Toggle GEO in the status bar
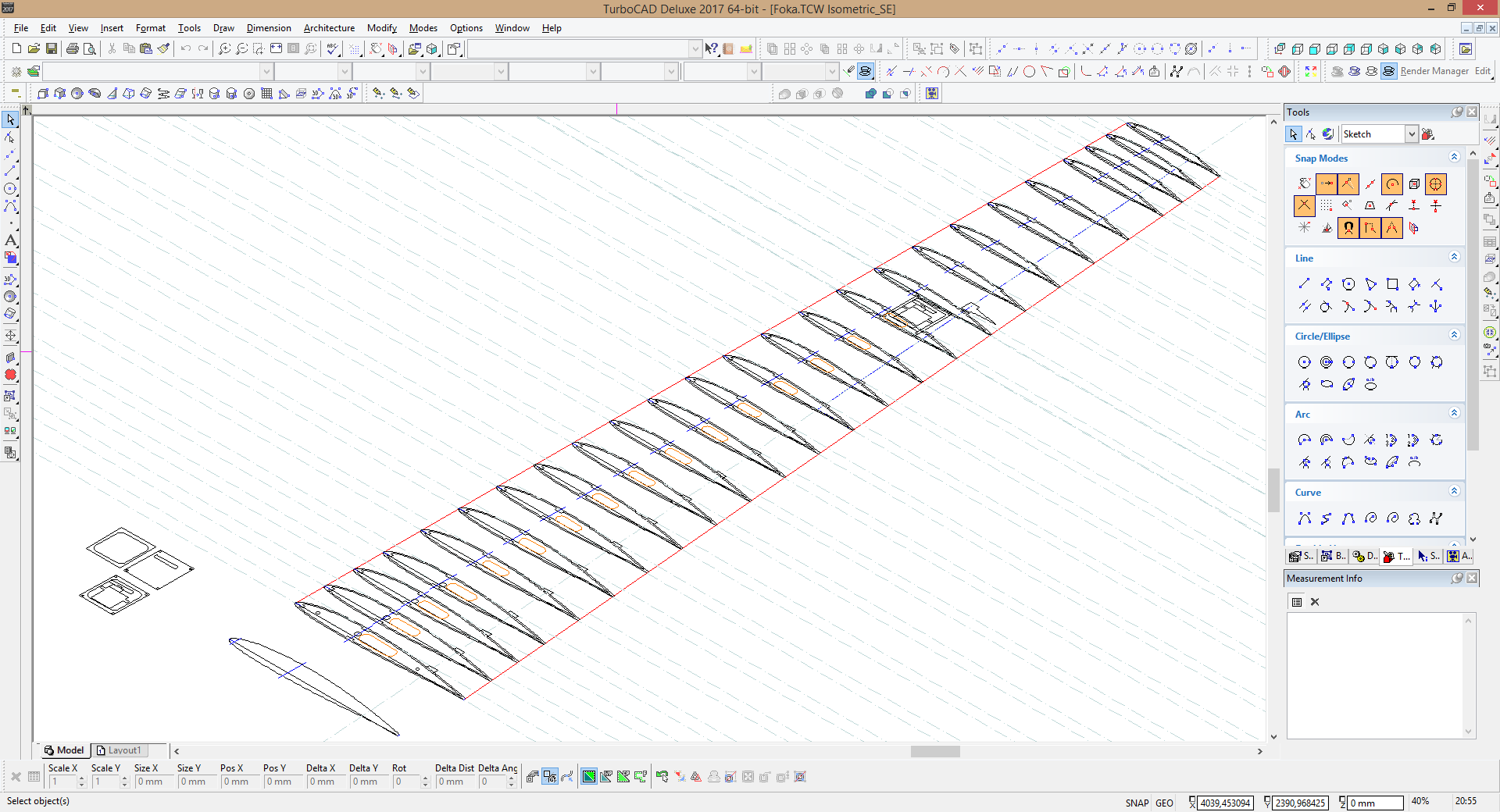The image size is (1500, 812). click(1164, 803)
